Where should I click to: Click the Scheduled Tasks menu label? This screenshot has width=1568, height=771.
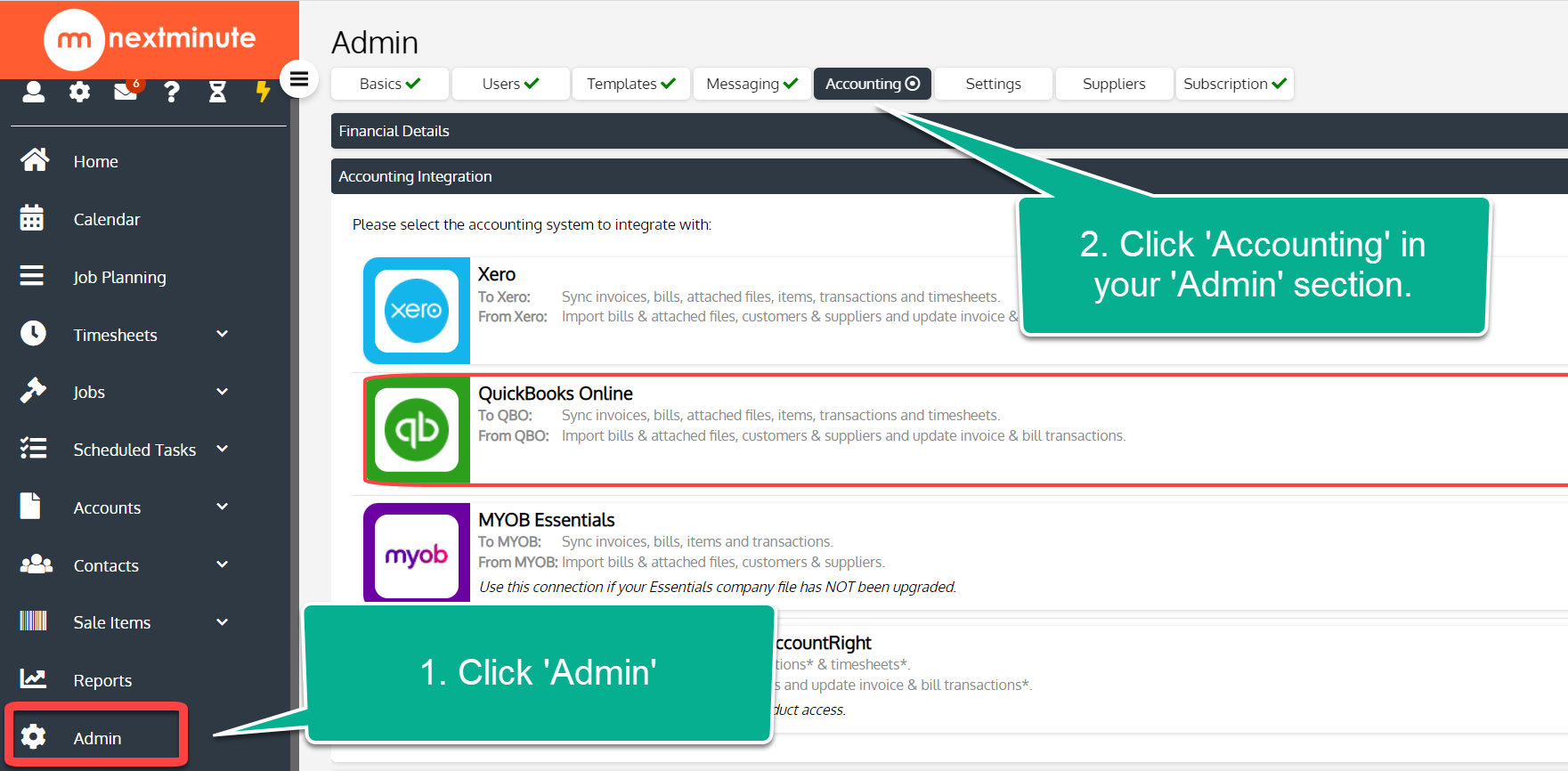(134, 450)
